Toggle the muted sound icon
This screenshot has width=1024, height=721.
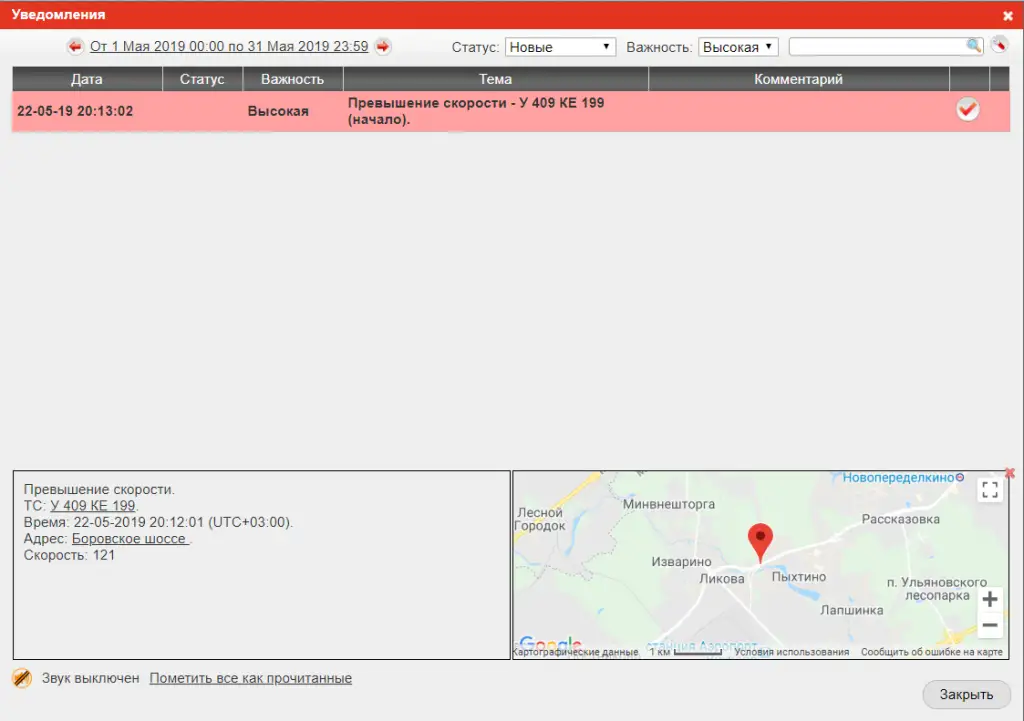pyautogui.click(x=22, y=678)
